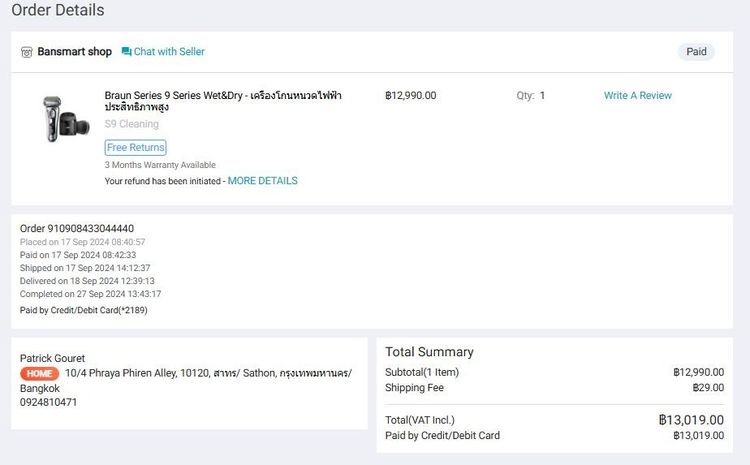The height and width of the screenshot is (465, 750).
Task: Open the Bansmart shop store name
Action: tap(75, 52)
